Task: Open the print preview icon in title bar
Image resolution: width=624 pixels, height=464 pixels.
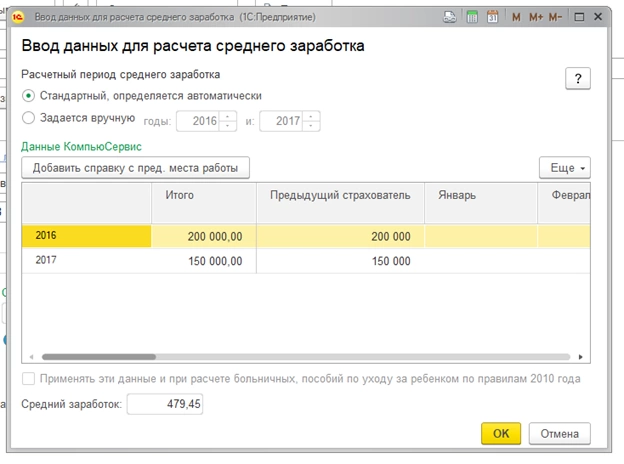Action: point(450,17)
